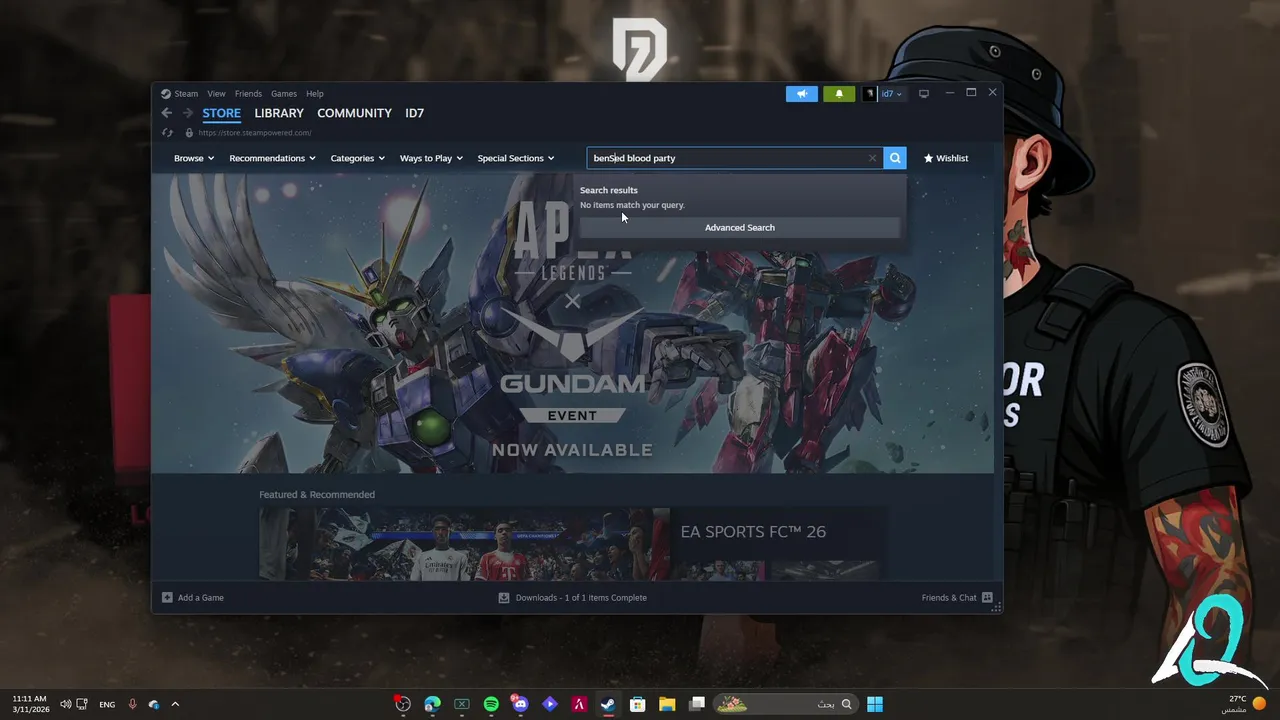Click the Advanced Search button
Viewport: 1280px width, 720px height.
(740, 228)
